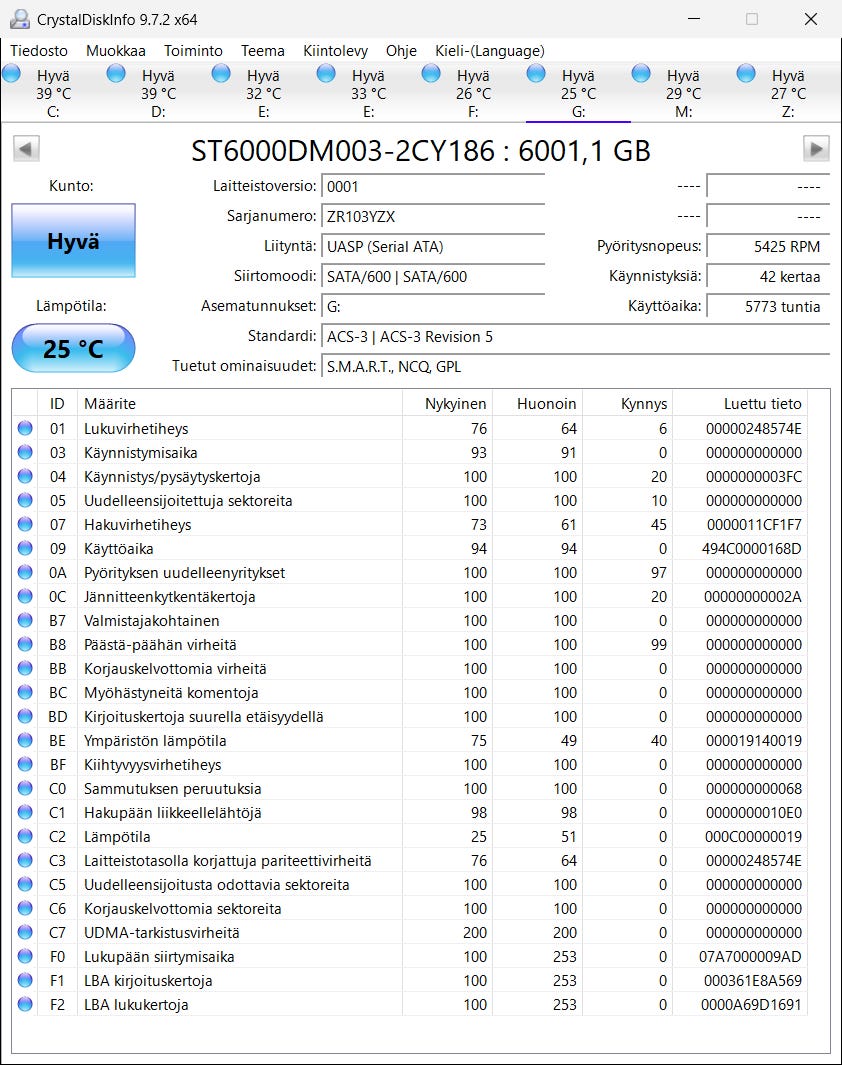Click Tuetut ominaisuudet field S.M.A.R.T., NCQ, GPL
Viewport: 842px width, 1065px height.
click(575, 366)
